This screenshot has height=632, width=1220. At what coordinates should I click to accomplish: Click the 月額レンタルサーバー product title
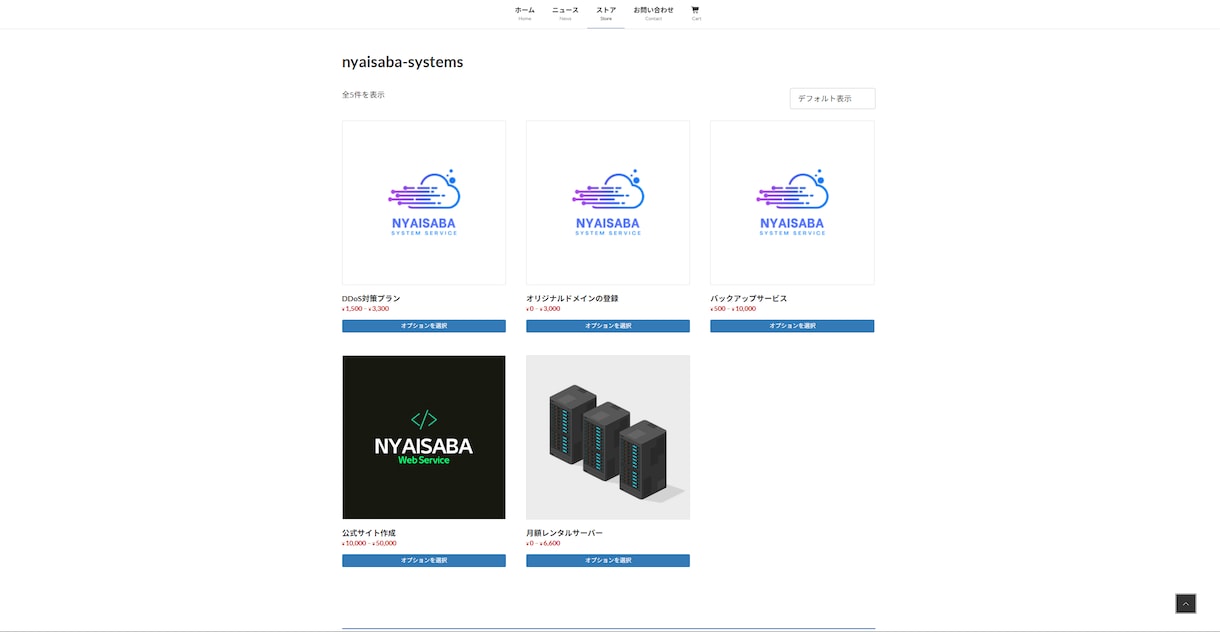(564, 533)
